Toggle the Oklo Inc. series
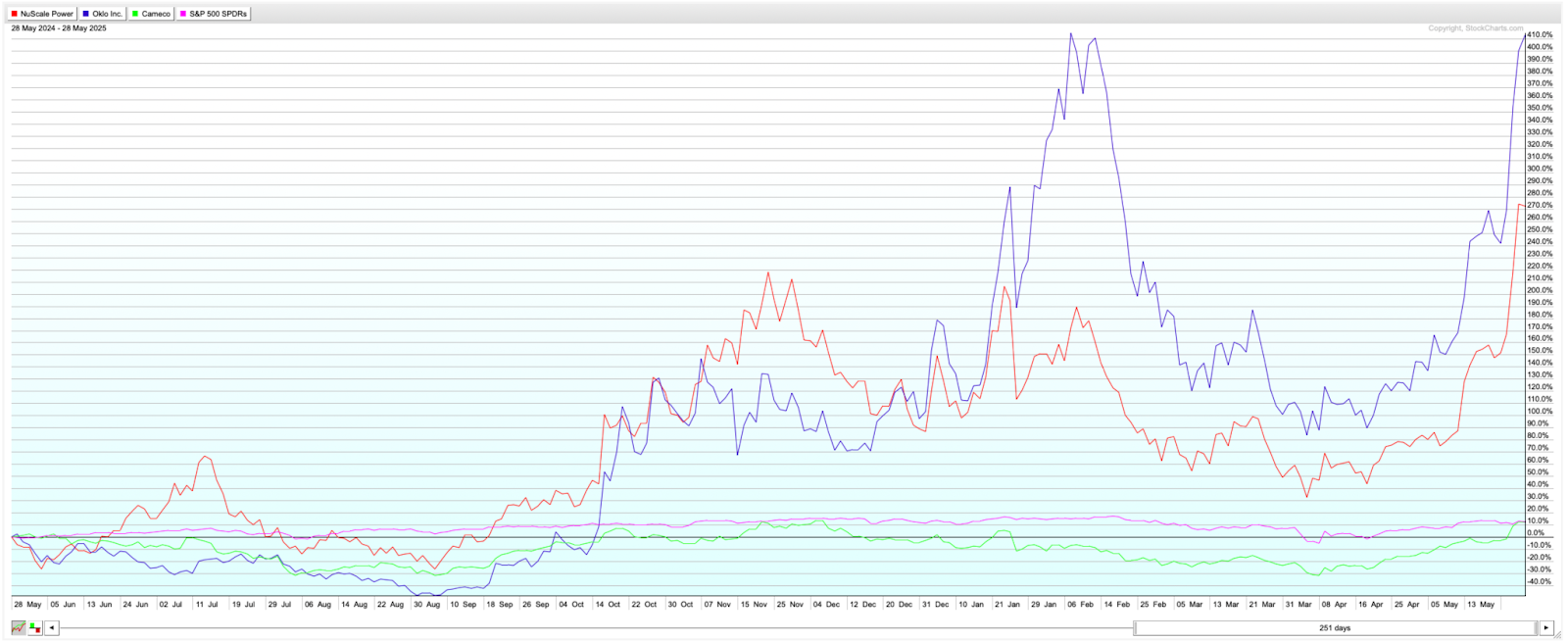The height and width of the screenshot is (642, 1568). [x=103, y=14]
